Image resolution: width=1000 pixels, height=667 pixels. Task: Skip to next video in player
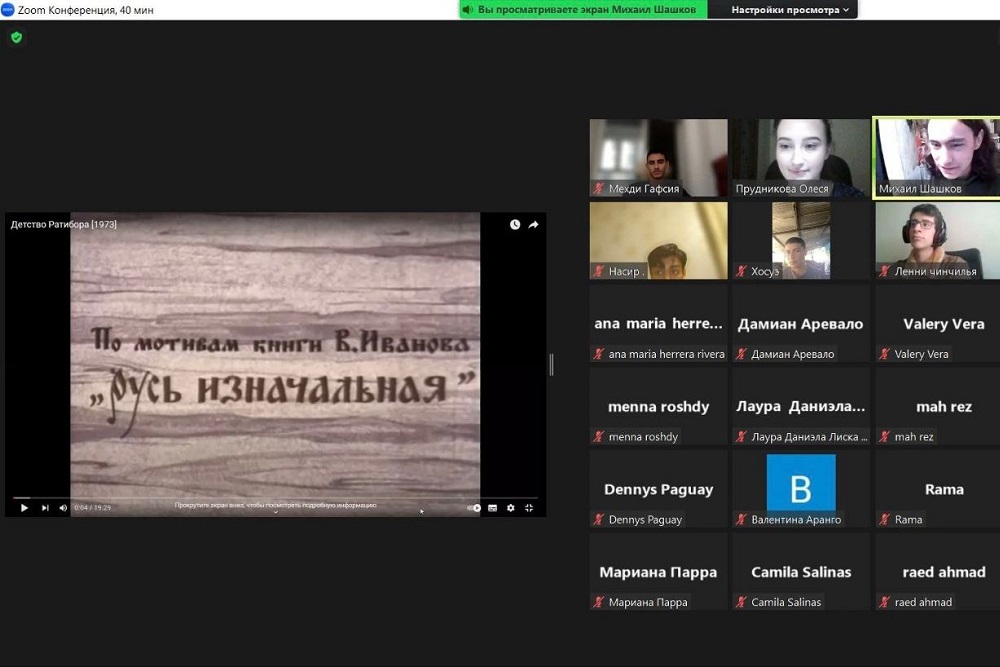45,508
